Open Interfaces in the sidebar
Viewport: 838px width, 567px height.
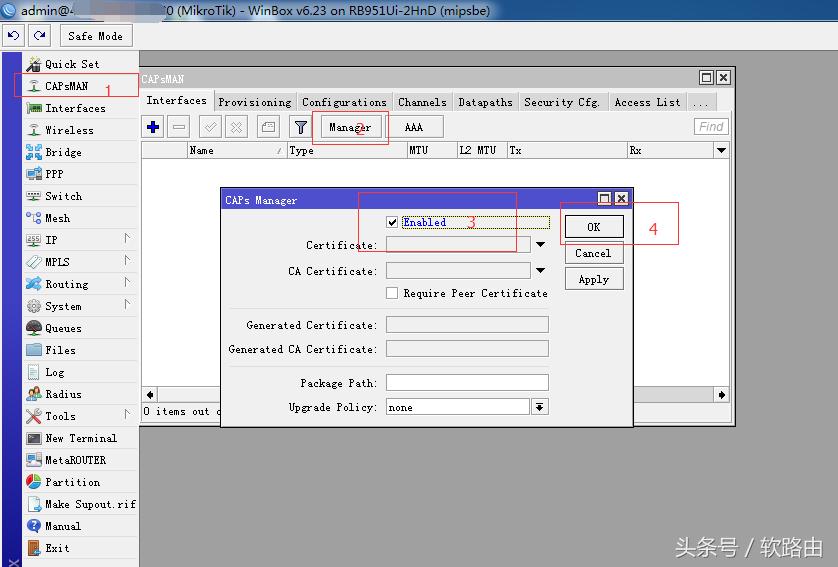[80, 108]
